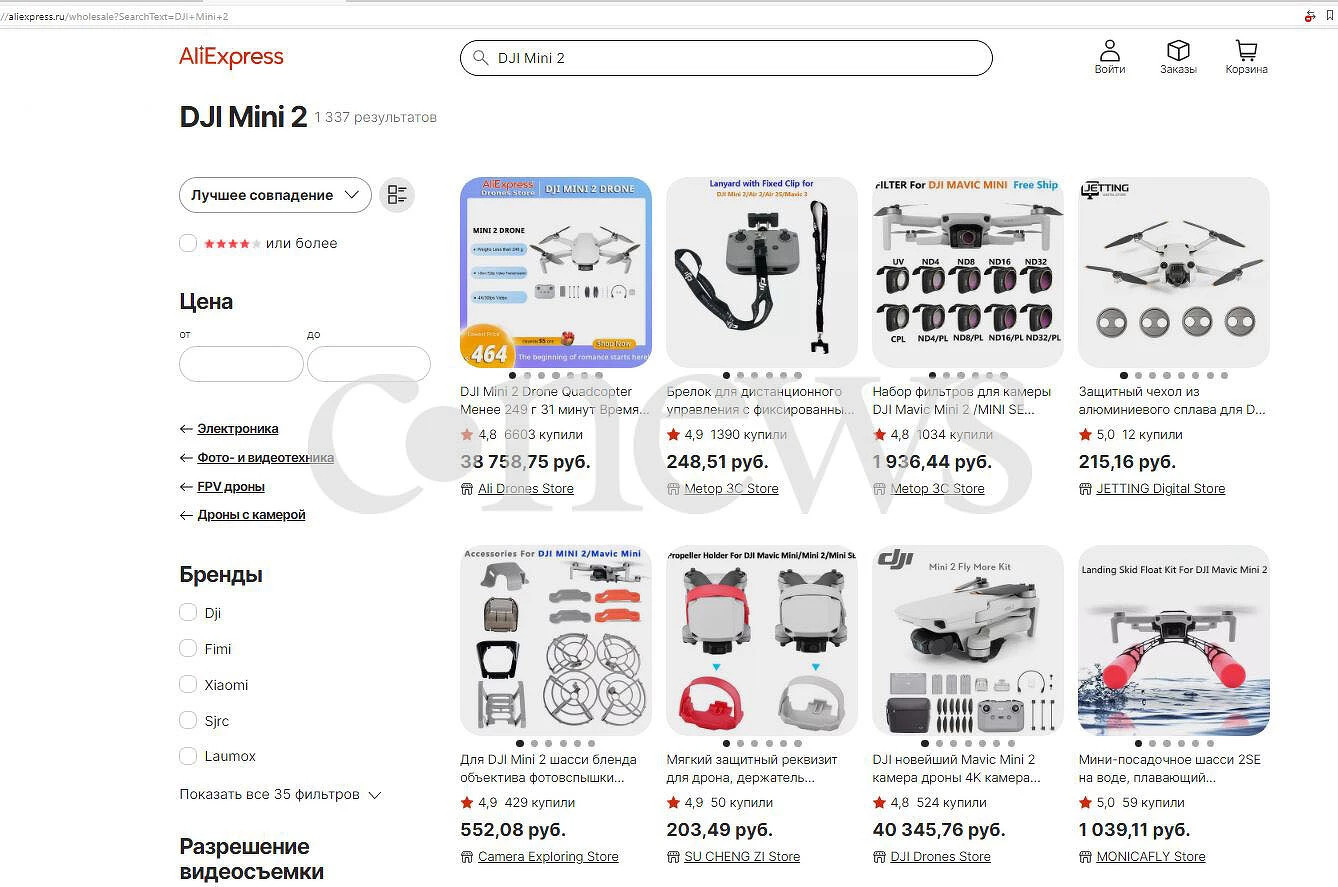This screenshot has height=887, width=1338.
Task: Enable four stars or more filter
Action: pyautogui.click(x=188, y=243)
